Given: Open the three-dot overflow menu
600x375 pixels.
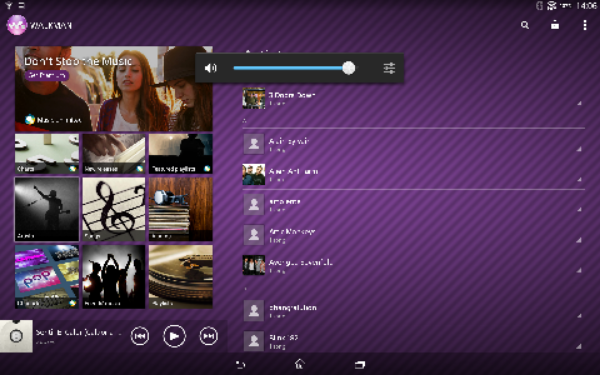Looking at the screenshot, I should coord(585,25).
